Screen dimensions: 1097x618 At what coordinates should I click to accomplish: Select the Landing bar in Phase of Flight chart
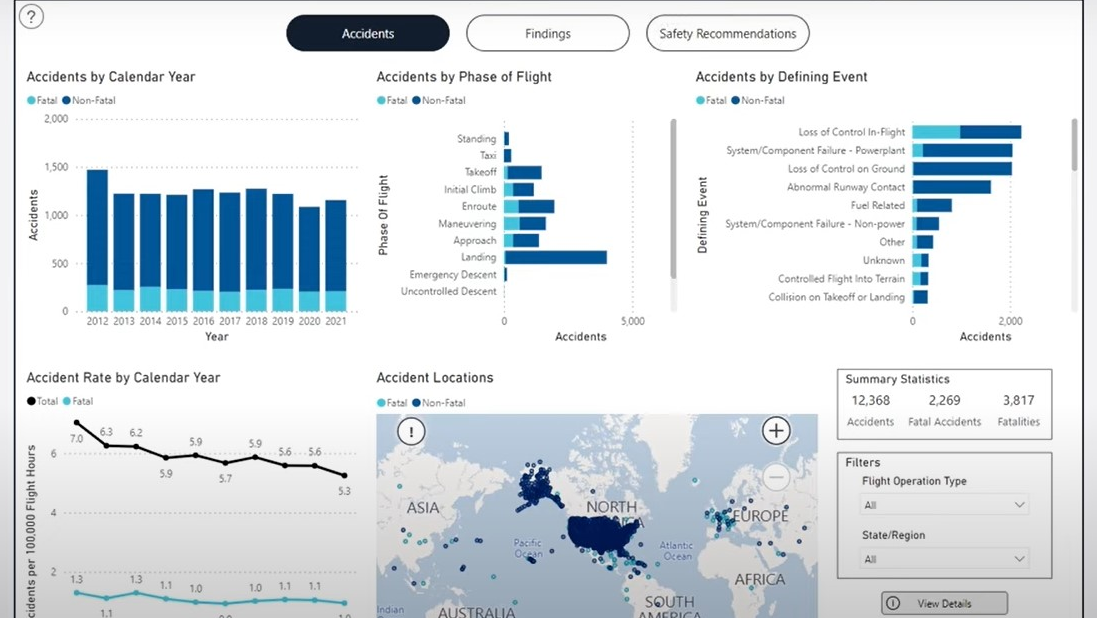(555, 257)
